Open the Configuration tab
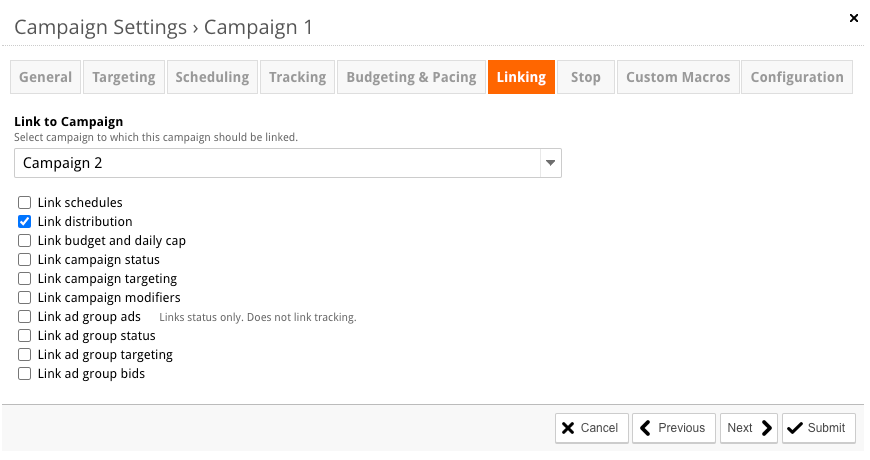 pos(797,77)
